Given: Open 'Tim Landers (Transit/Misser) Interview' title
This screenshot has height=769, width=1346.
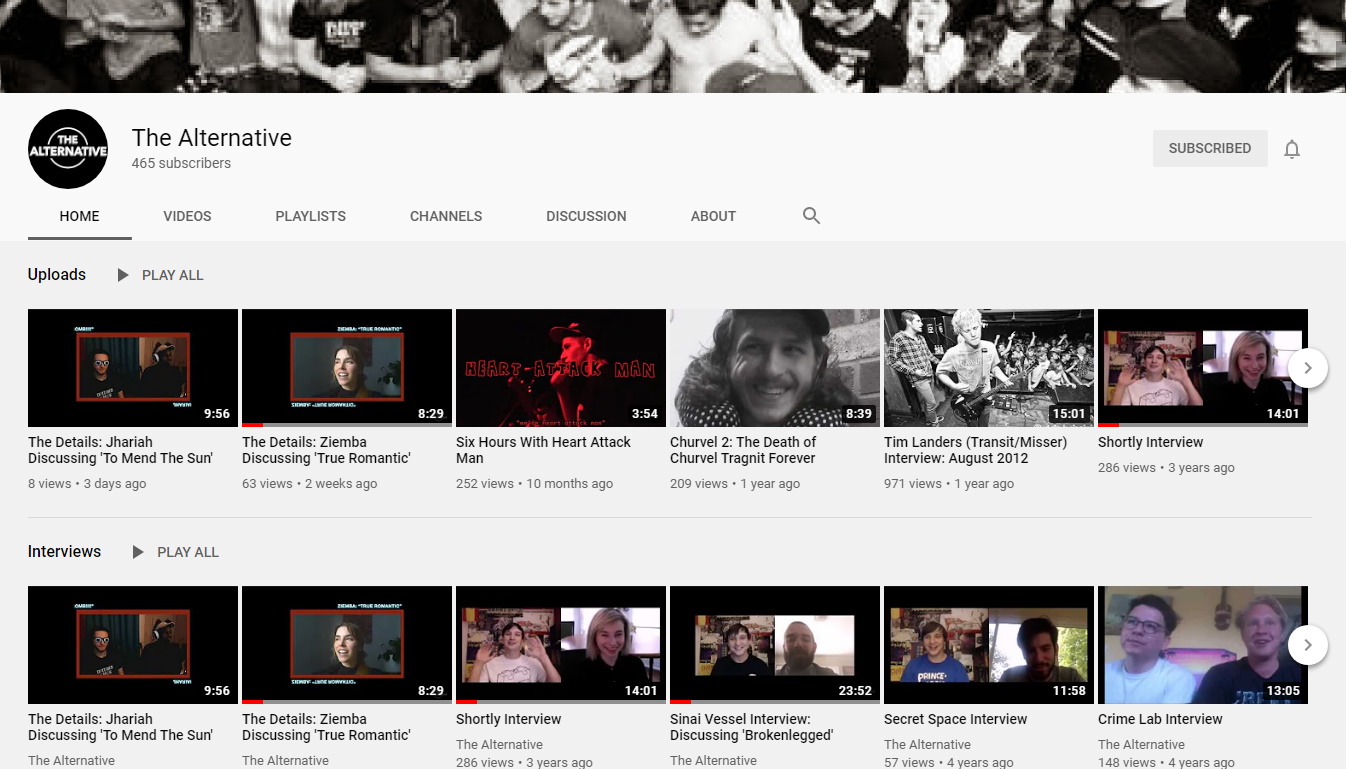Looking at the screenshot, I should click(x=976, y=450).
